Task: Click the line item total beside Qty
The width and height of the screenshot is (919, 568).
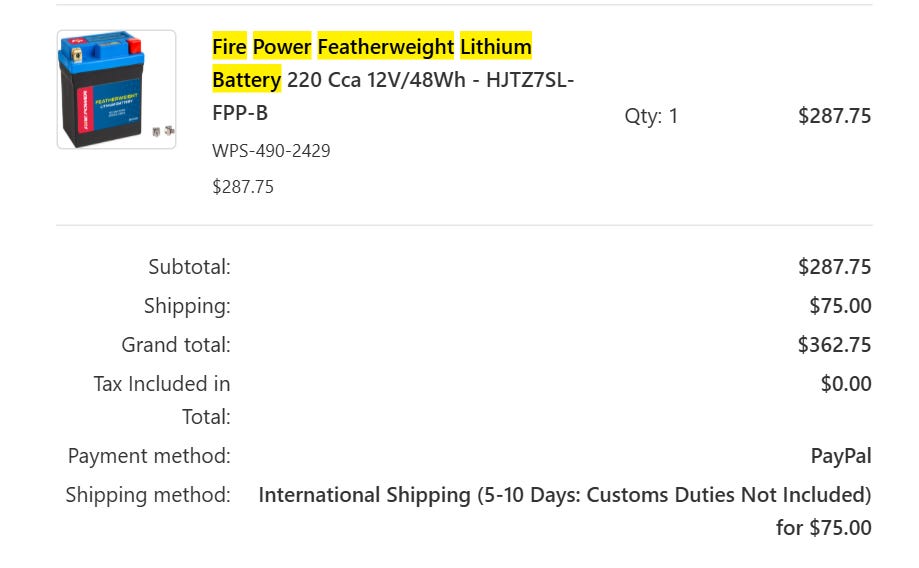Action: tap(834, 116)
